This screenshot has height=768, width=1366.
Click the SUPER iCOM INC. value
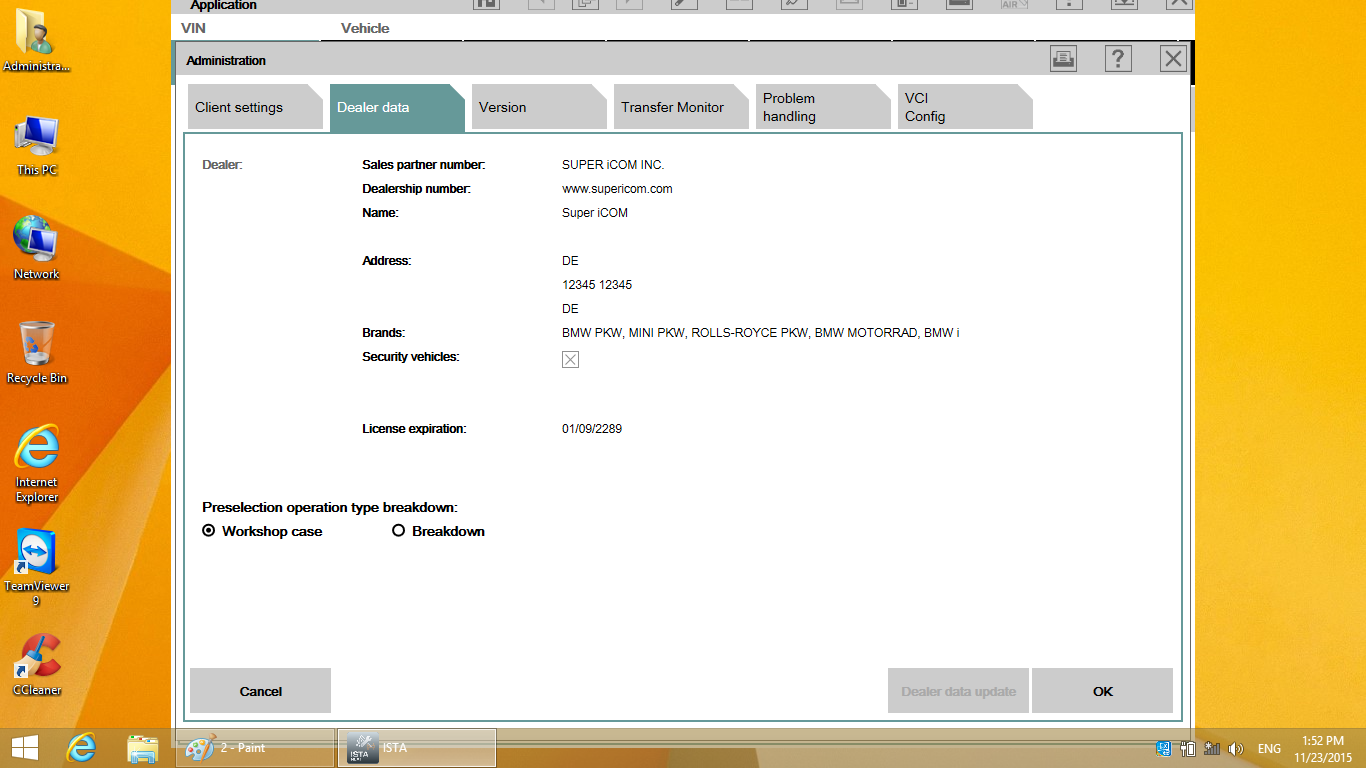coord(613,165)
